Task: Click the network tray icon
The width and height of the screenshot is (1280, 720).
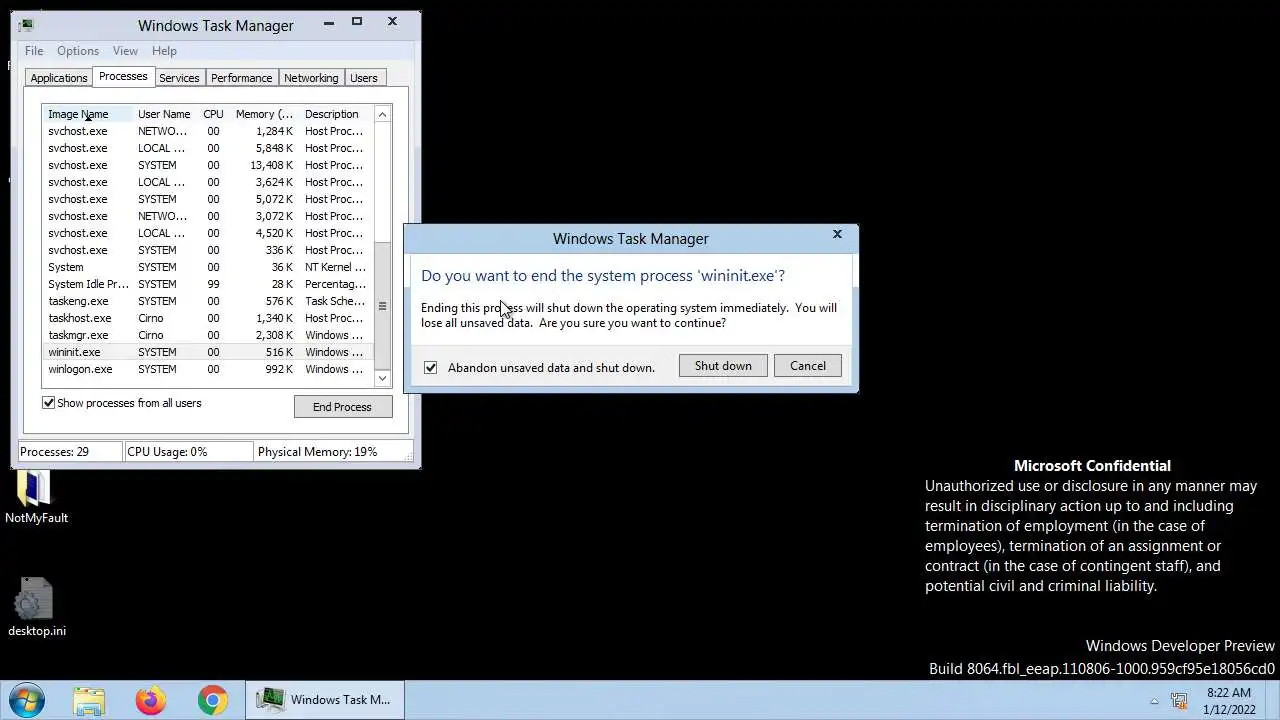Action: (1179, 701)
